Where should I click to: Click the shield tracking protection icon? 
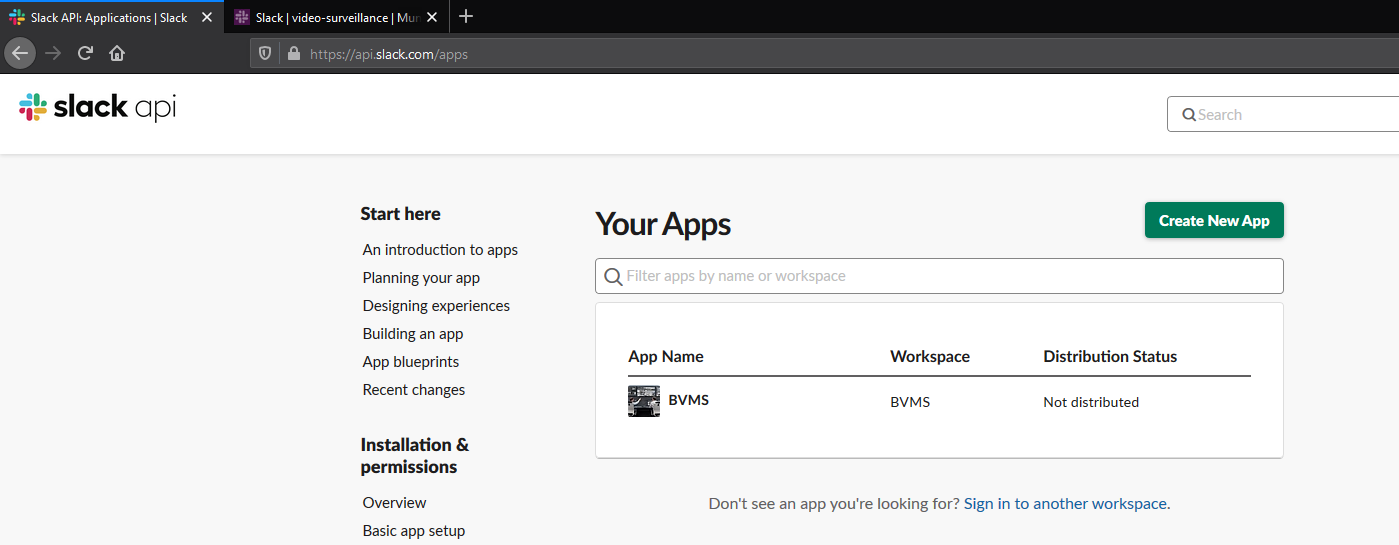[265, 54]
